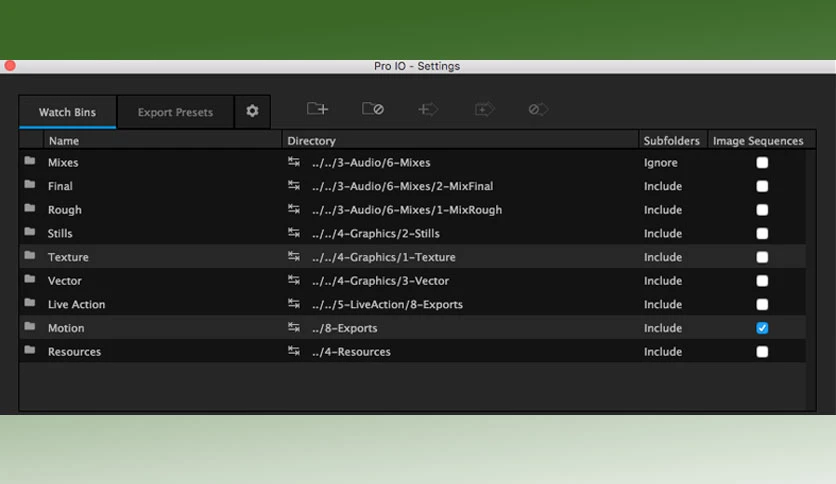Screen dimensions: 836x484
Task: Select the 'Motion' bin name
Action: click(x=66, y=328)
